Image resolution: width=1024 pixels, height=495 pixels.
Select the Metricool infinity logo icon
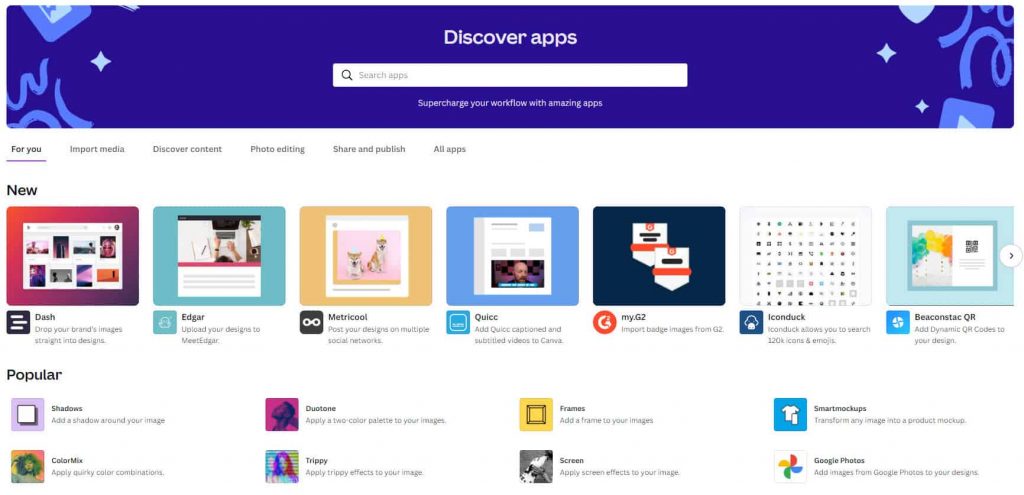tap(311, 322)
